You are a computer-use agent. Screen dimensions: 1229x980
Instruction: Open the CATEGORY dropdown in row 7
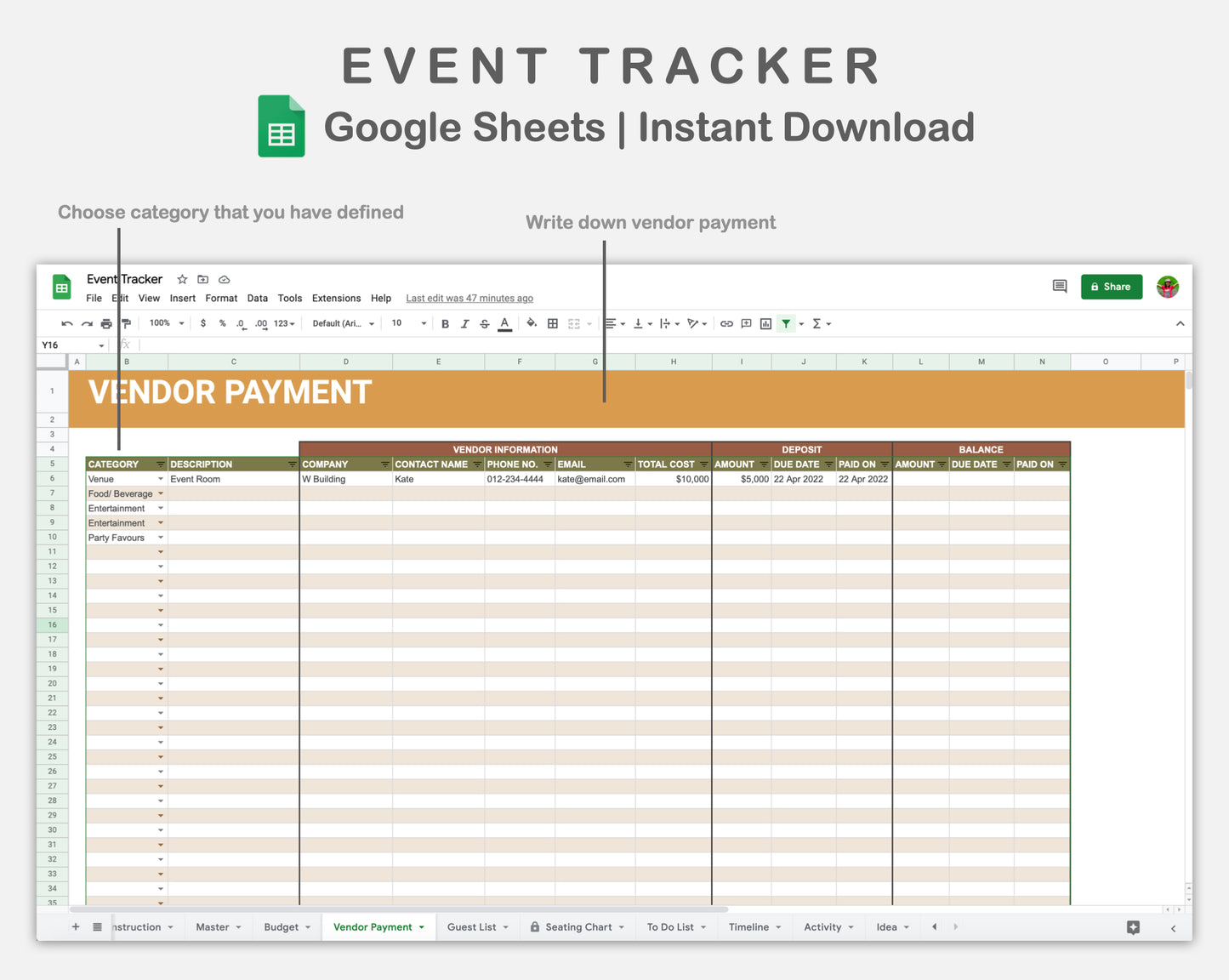[161, 493]
